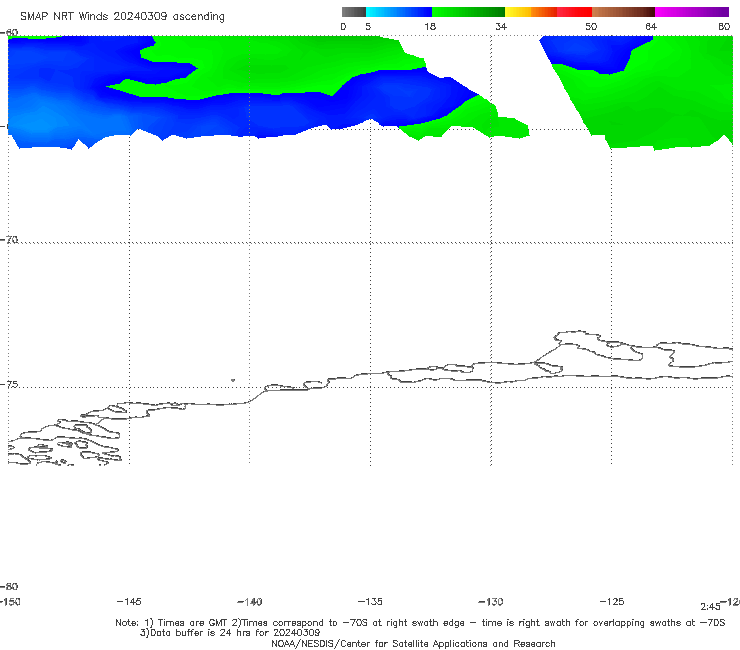
Task: Pick the green segment of the color bar
Action: coord(468,12)
